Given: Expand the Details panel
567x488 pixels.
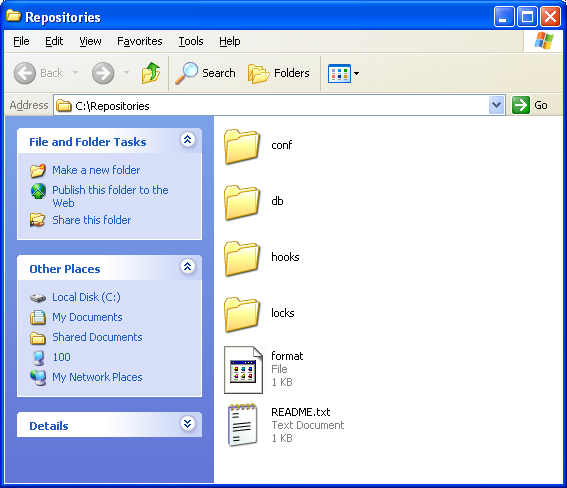Looking at the screenshot, I should coord(187,423).
